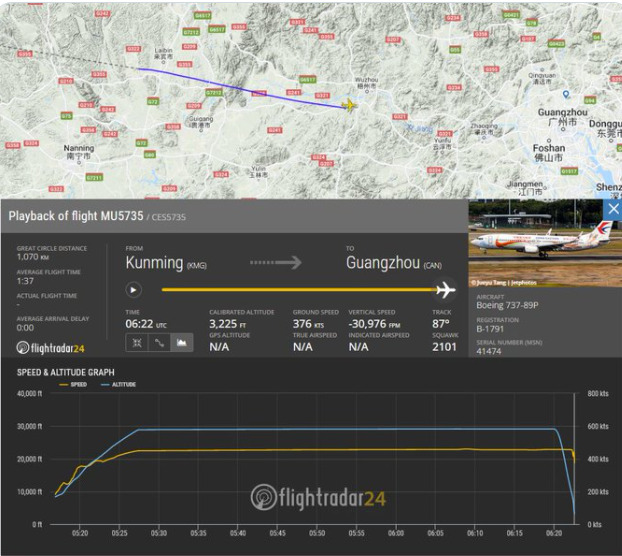Viewport: 622px width, 556px height.
Task: Select the yellow airplane icon on map
Action: [349, 105]
